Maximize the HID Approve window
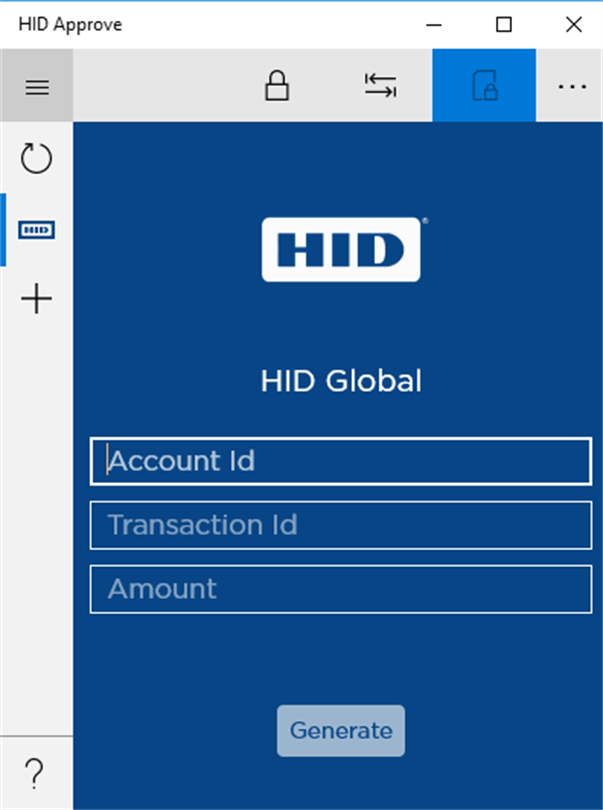 pos(504,24)
